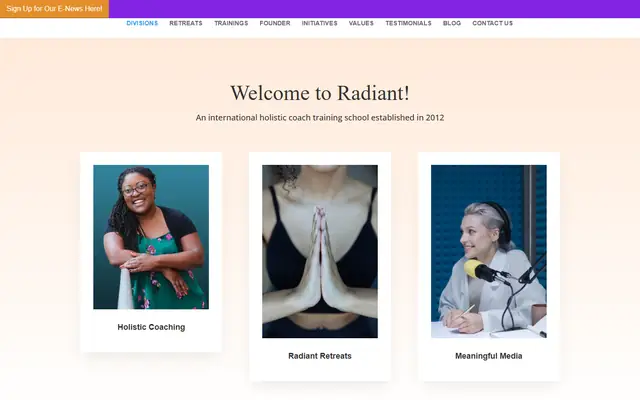Image resolution: width=640 pixels, height=400 pixels.
Task: Go to the Trainings nav item
Action: pyautogui.click(x=231, y=23)
